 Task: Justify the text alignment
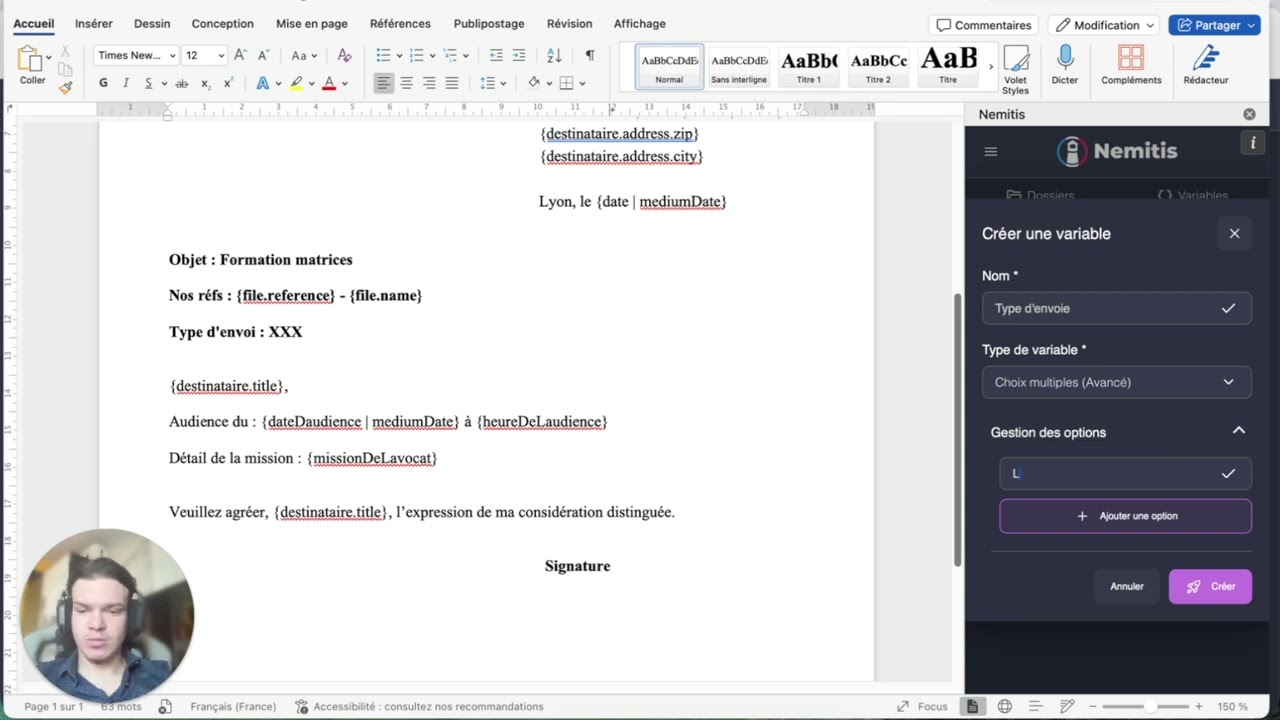point(452,83)
